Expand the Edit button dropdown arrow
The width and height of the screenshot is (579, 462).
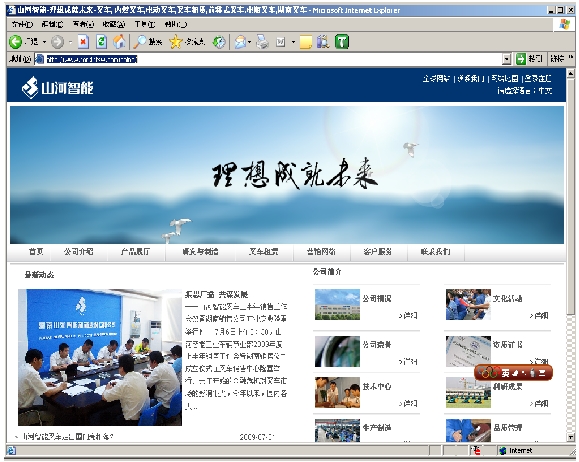(293, 42)
